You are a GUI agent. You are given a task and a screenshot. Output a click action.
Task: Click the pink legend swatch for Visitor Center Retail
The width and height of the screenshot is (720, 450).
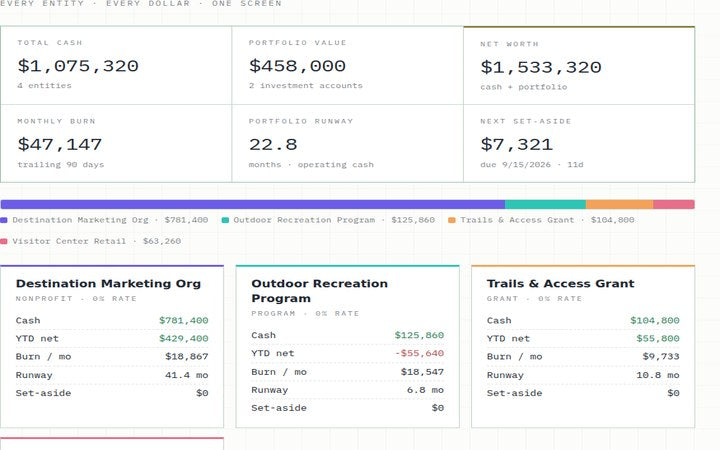click(4, 241)
